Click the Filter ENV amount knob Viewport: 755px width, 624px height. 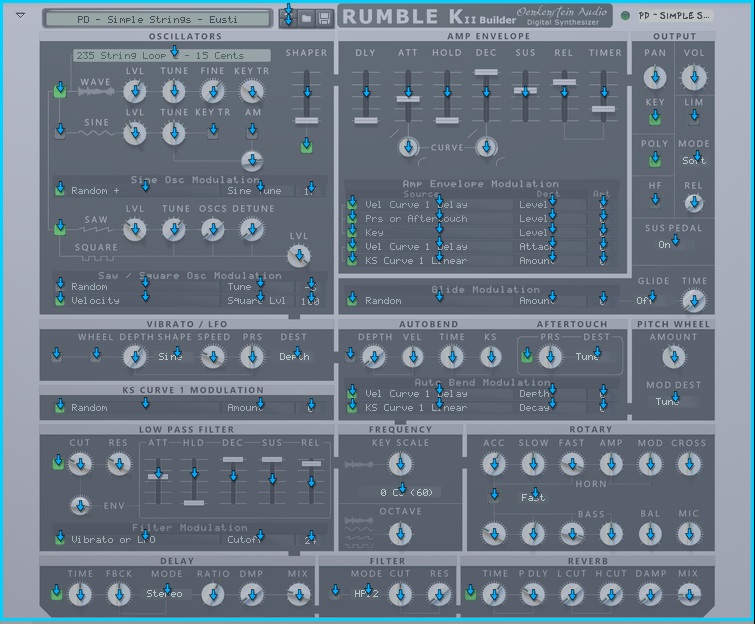click(x=80, y=506)
